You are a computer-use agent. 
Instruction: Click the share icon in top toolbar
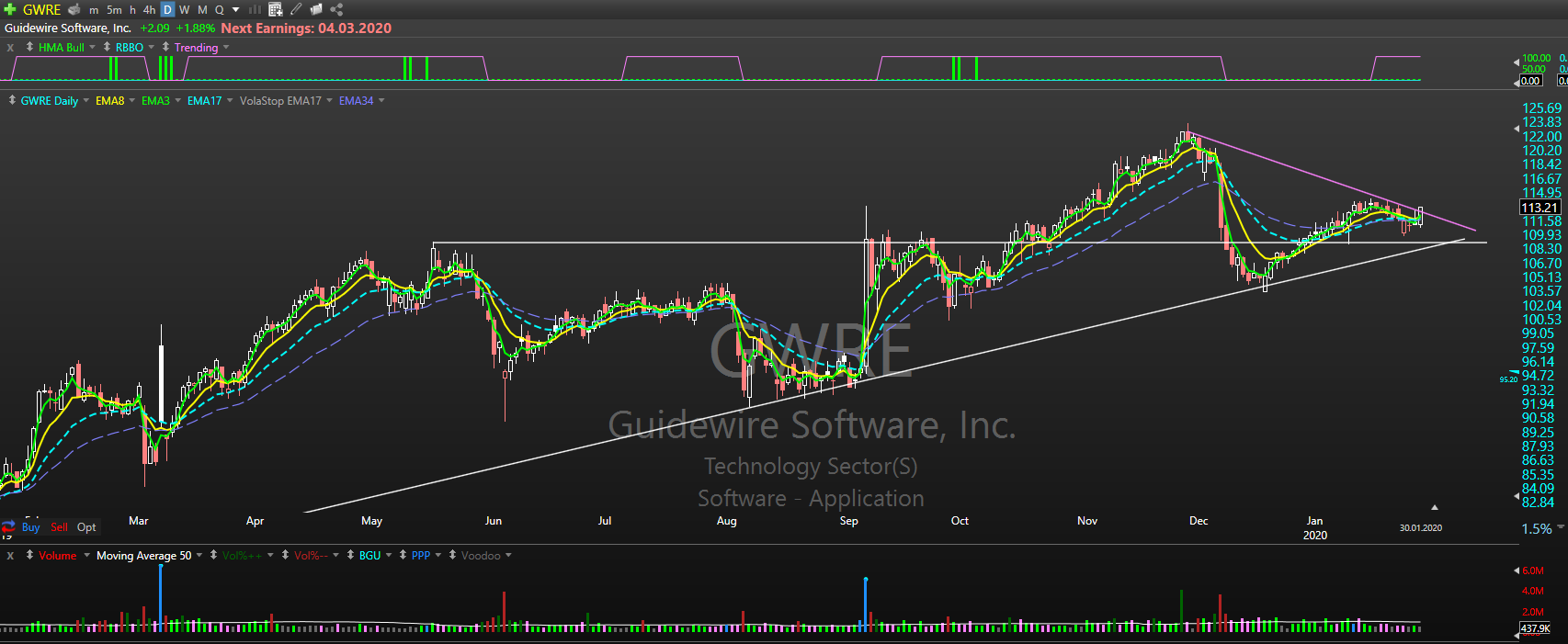tap(336, 9)
